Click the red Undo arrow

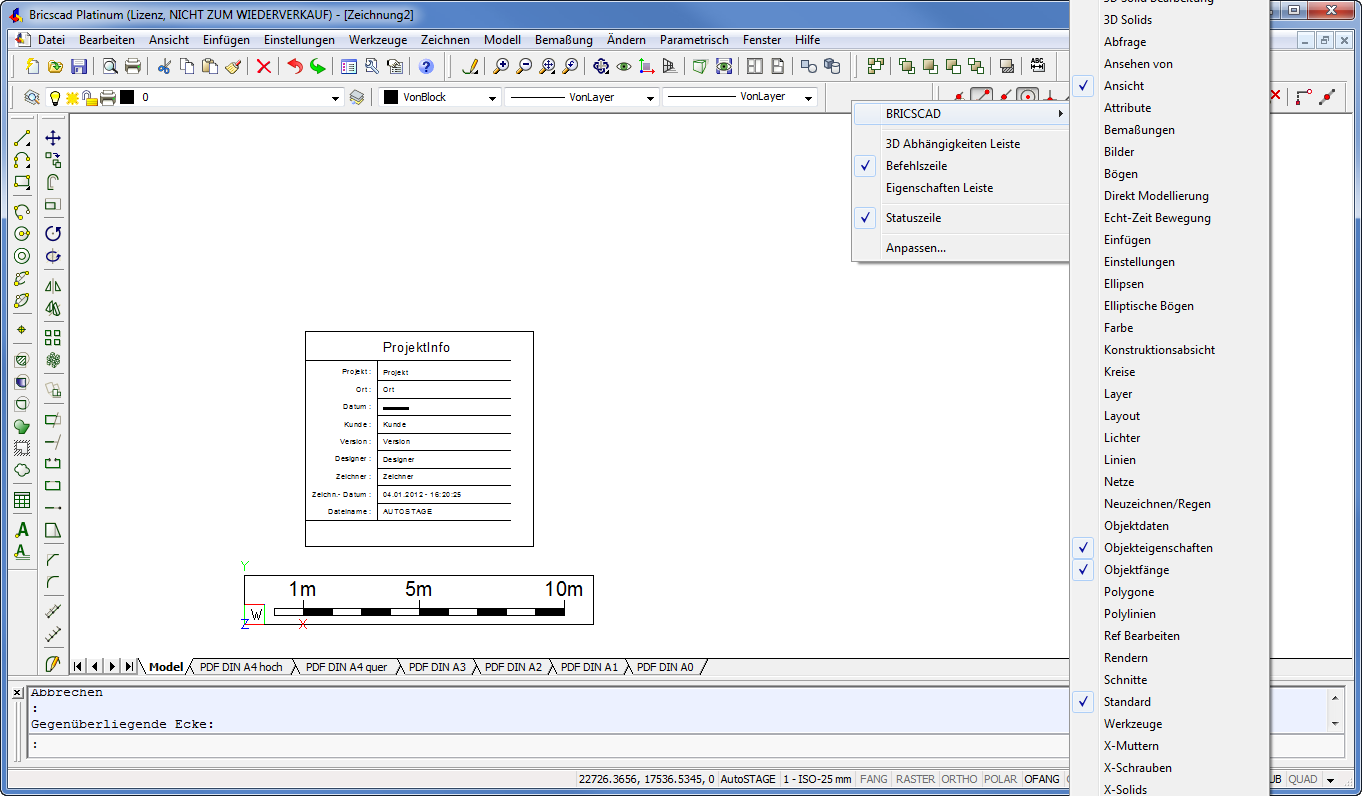pyautogui.click(x=295, y=67)
